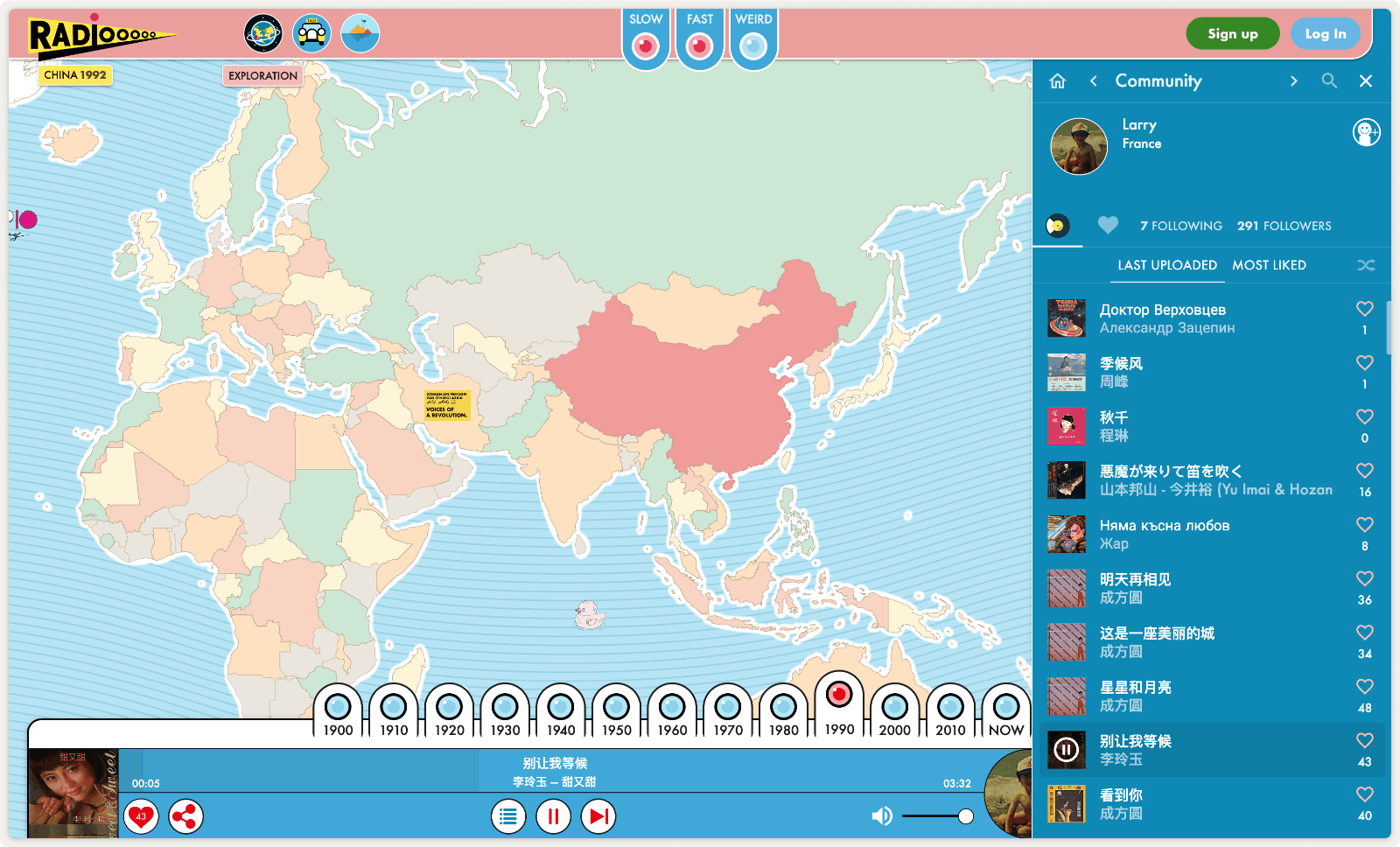
Task: Share the current track
Action: point(185,816)
